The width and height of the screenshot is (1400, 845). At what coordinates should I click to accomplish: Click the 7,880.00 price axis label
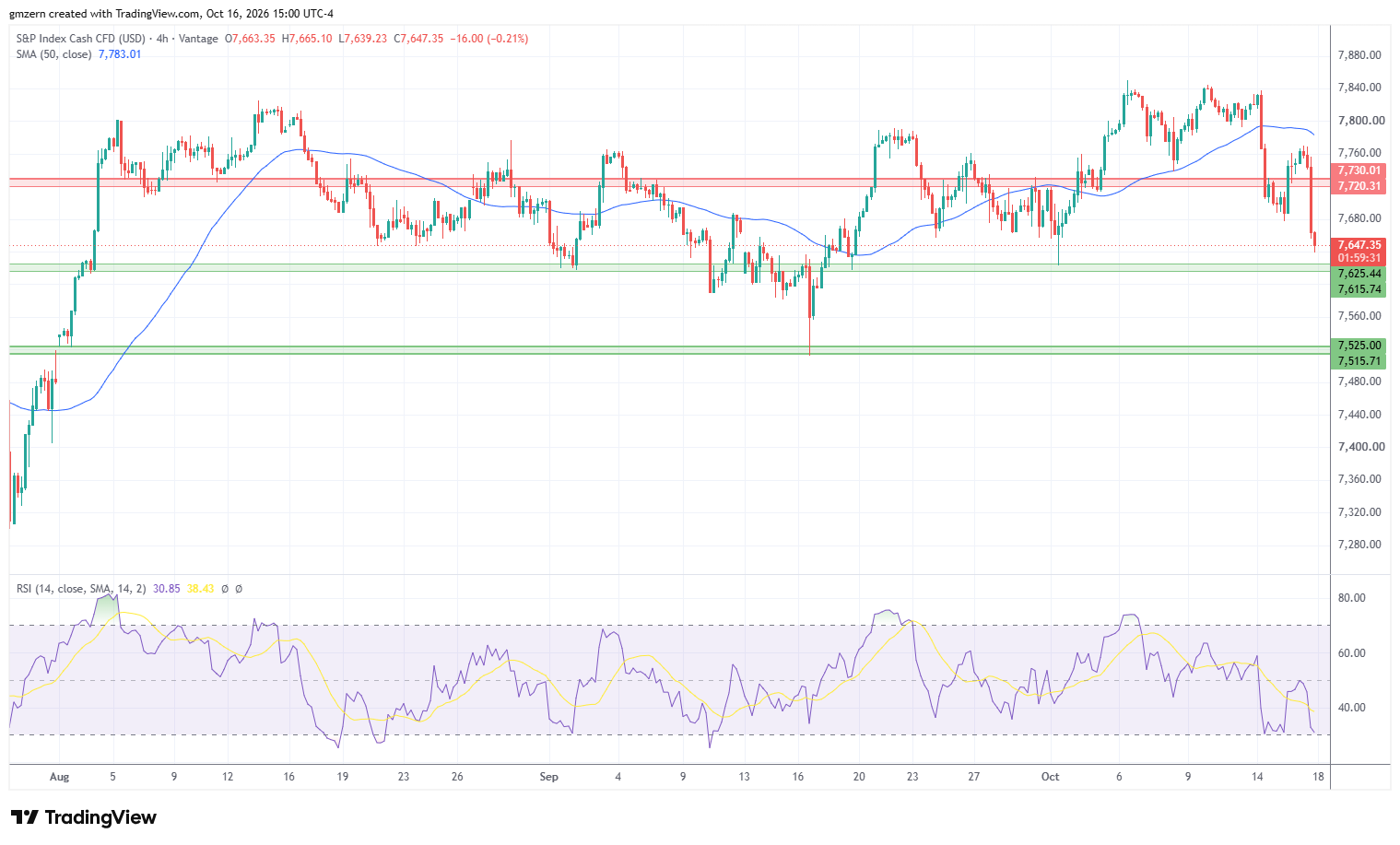coord(1359,55)
